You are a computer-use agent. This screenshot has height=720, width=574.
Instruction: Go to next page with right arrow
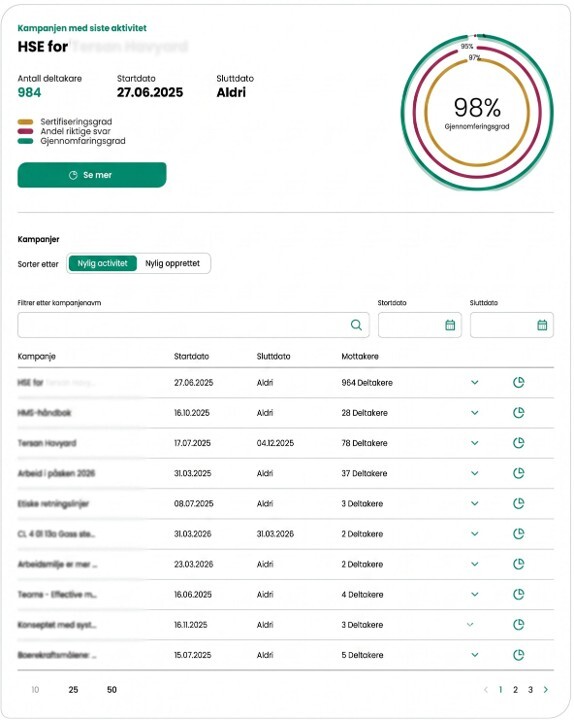[x=546, y=690]
